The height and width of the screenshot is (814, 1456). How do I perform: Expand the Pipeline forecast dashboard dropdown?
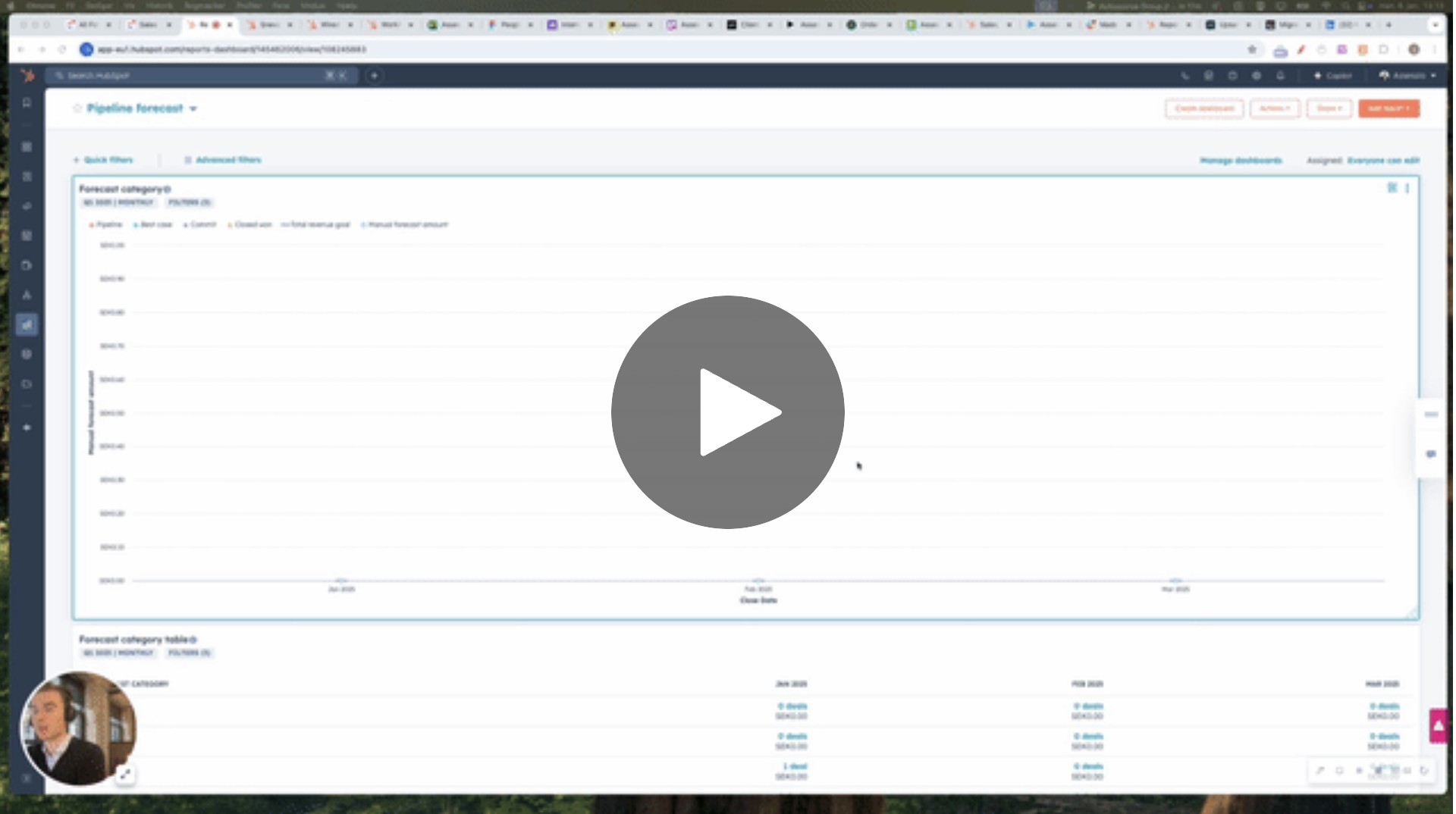193,109
